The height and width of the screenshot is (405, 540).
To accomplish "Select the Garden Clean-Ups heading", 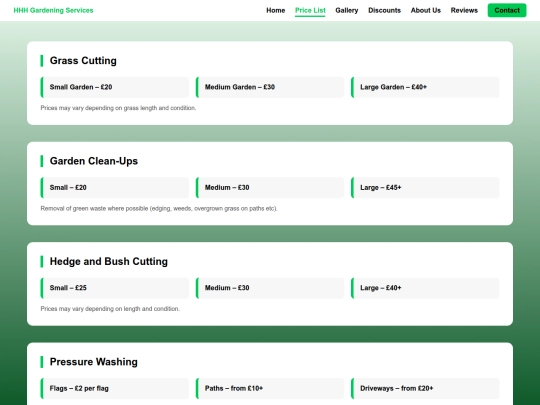I will 94,161.
